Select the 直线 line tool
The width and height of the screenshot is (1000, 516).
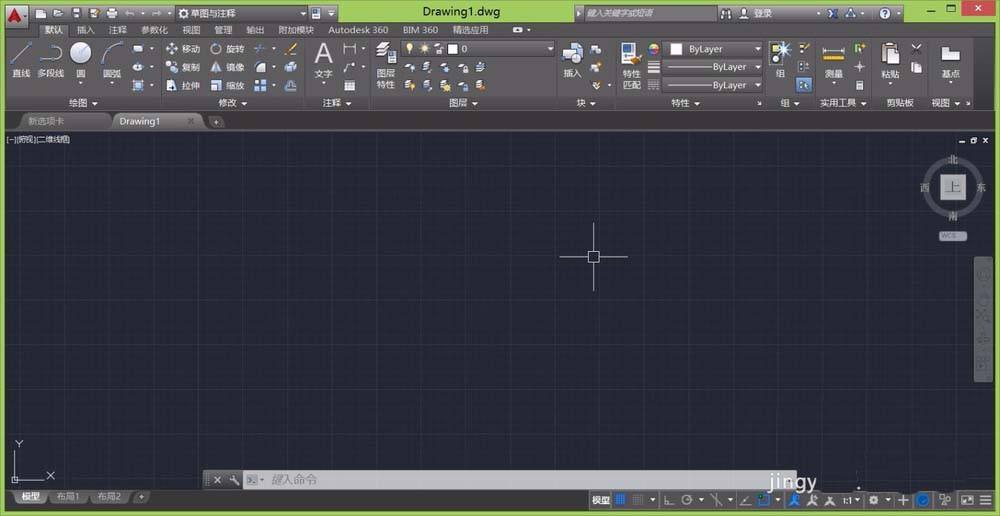click(x=21, y=61)
